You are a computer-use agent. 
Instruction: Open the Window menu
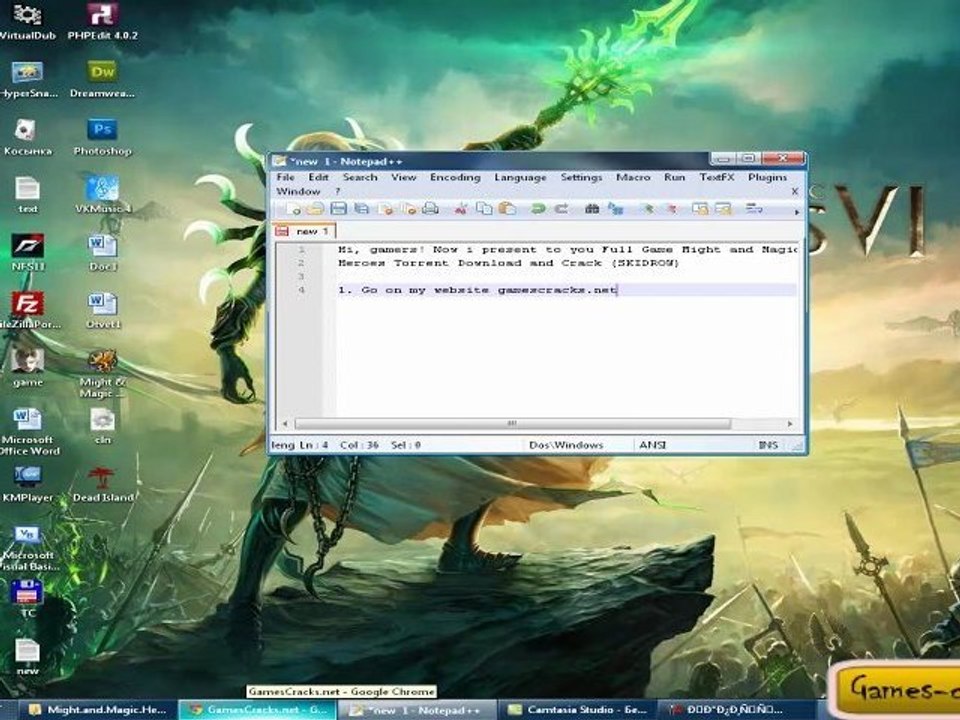(x=298, y=192)
